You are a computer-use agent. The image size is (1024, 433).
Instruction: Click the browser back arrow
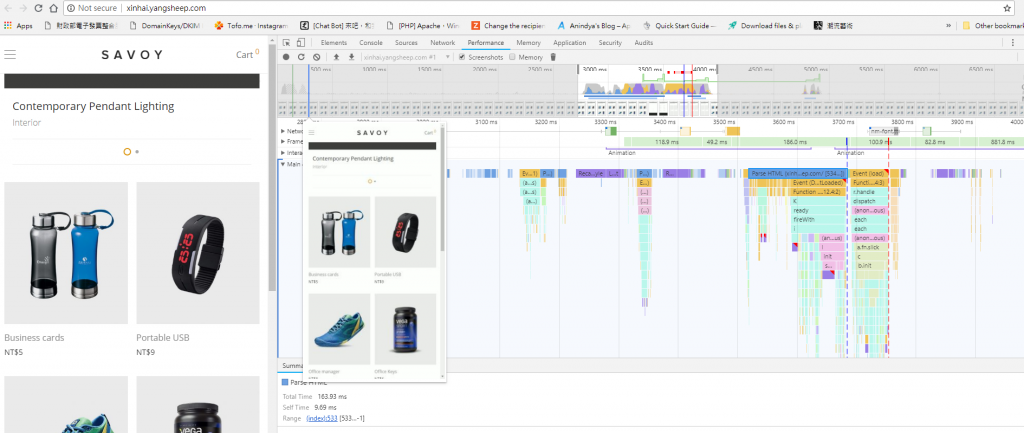pyautogui.click(x=8, y=8)
